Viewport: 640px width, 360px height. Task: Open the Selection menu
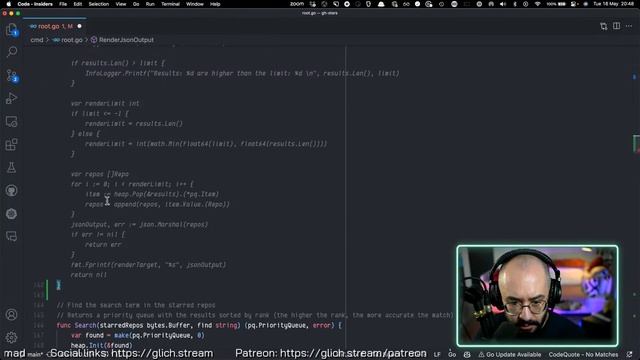tap(99, 4)
